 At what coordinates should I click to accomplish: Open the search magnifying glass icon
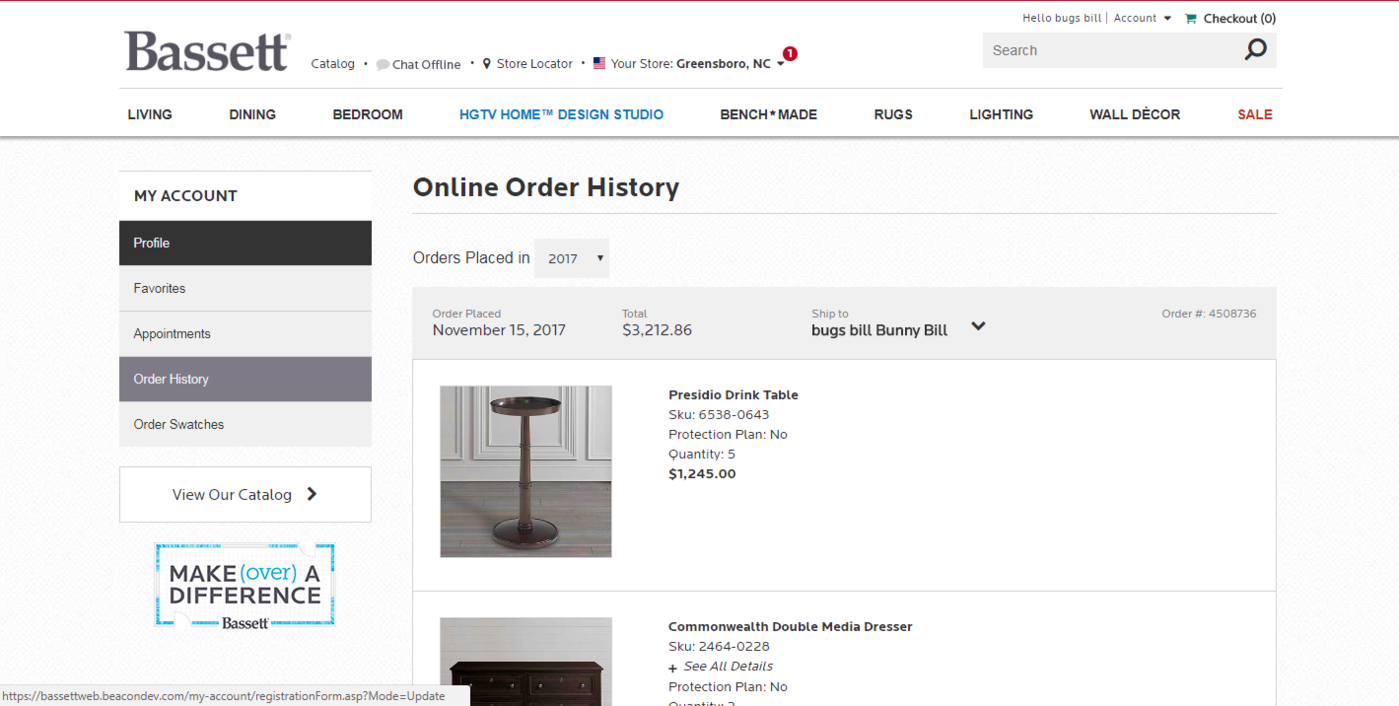1255,49
